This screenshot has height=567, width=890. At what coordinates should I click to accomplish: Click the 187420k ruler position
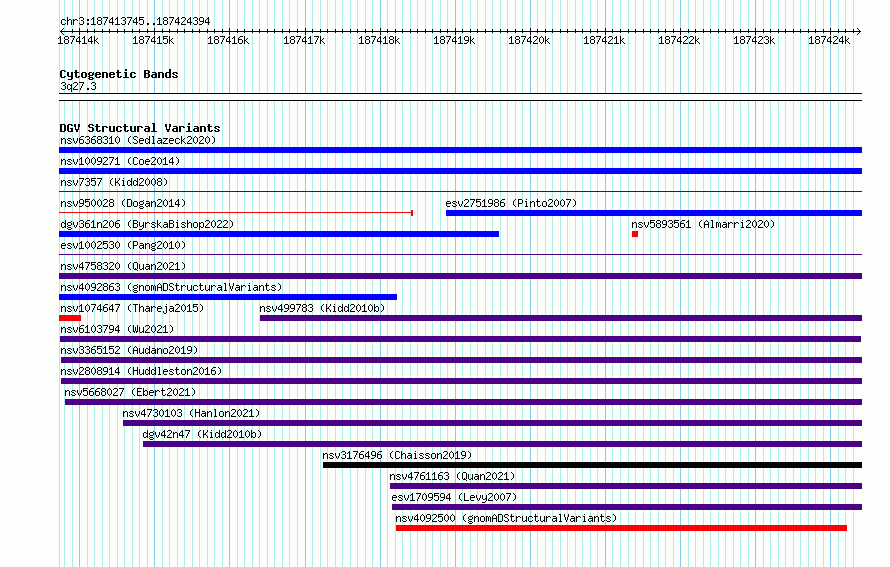pyautogui.click(x=529, y=40)
